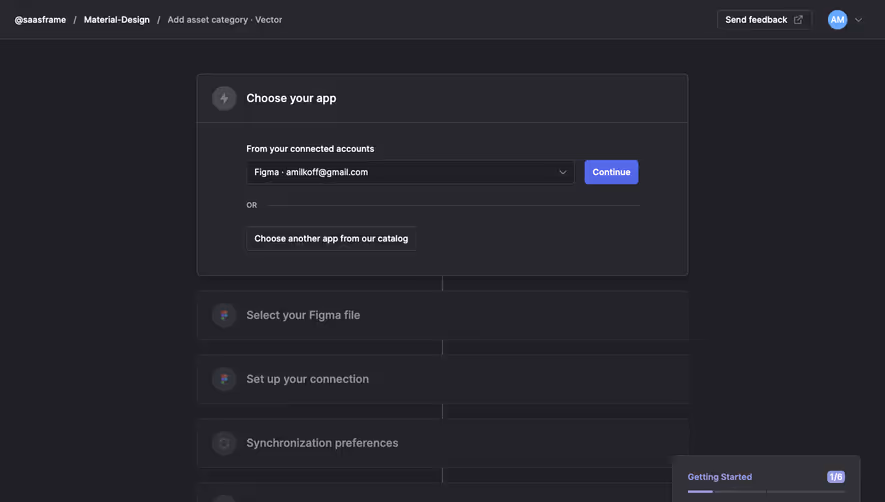Click the sync icon beside Synchronization preferences

click(x=224, y=443)
